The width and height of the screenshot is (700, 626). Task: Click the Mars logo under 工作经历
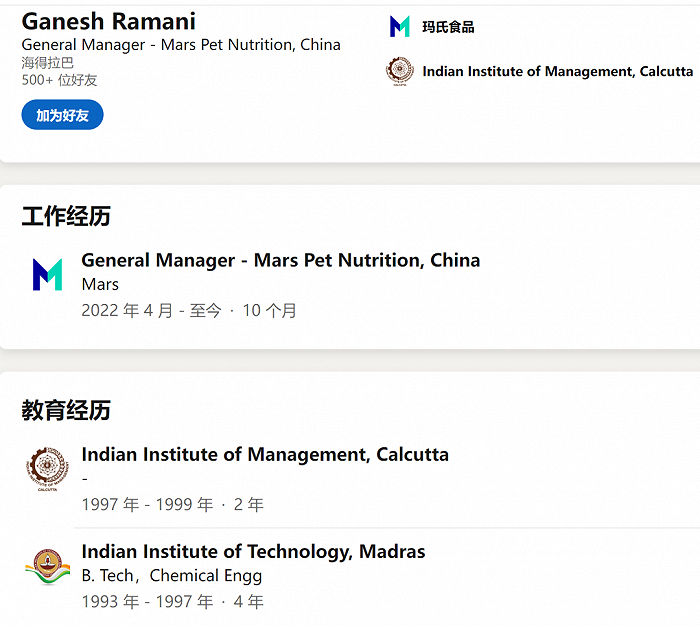pos(47,274)
